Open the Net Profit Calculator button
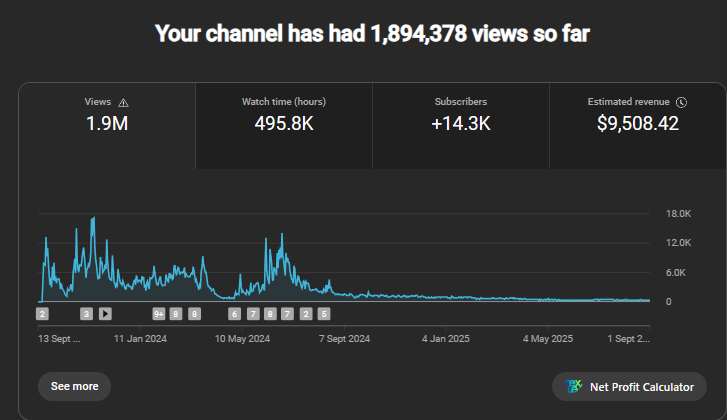This screenshot has width=727, height=420. point(629,386)
